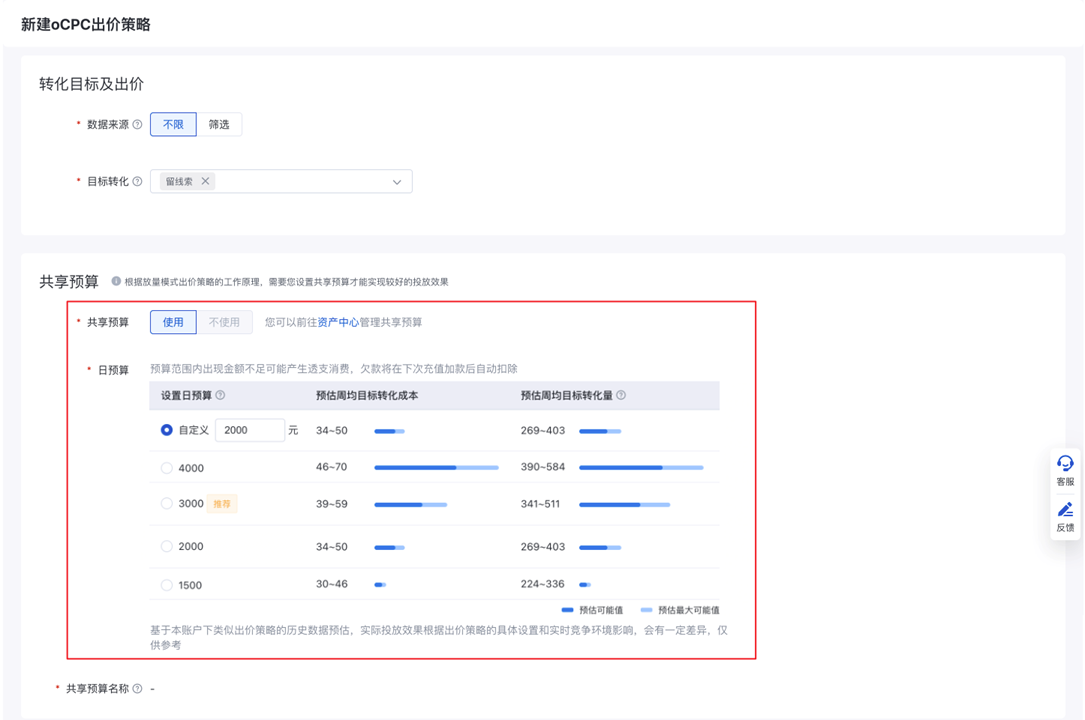1085x720 pixels.
Task: Click the 4000 row conversion cost bar
Action: pyautogui.click(x=436, y=468)
